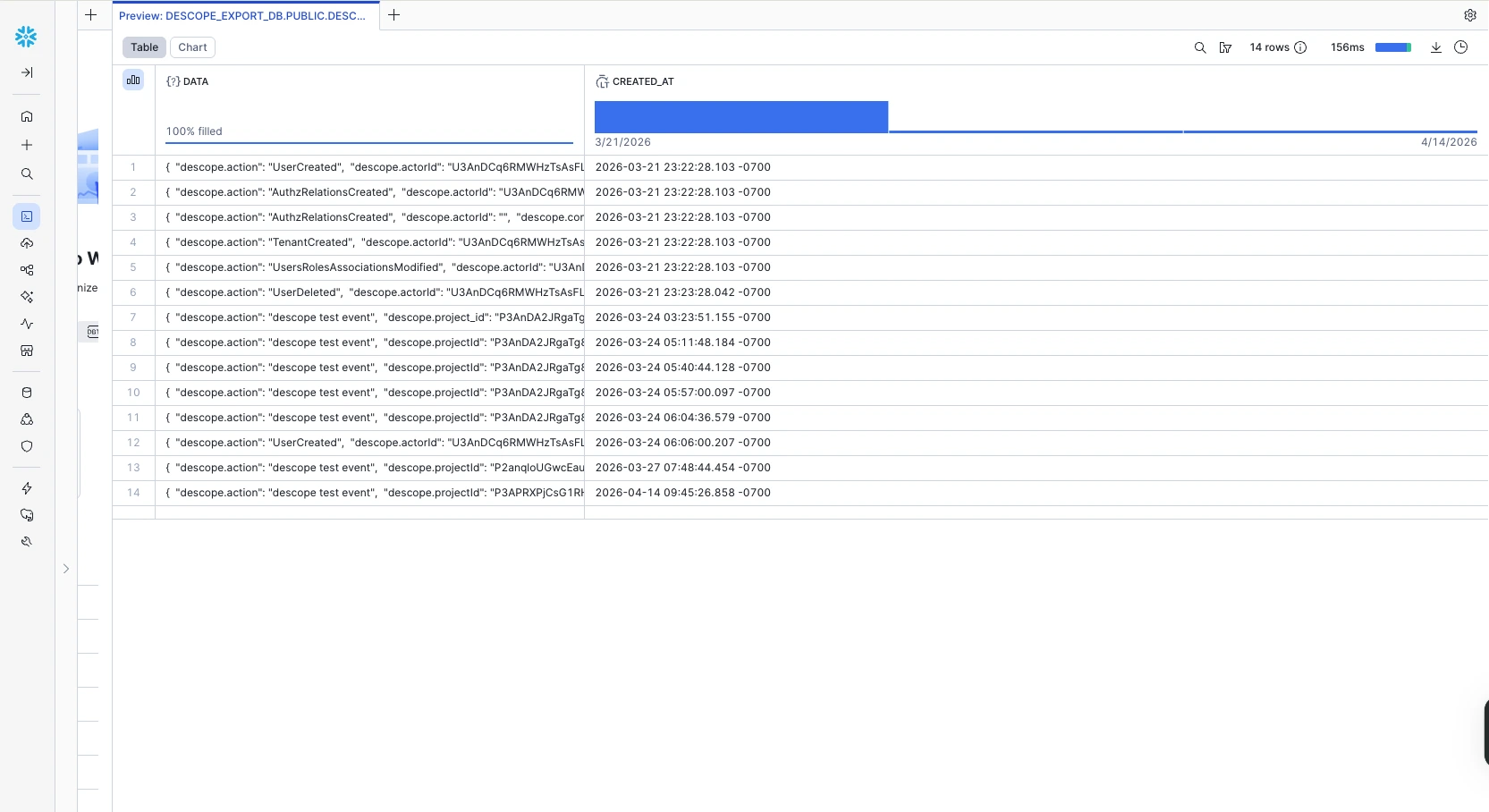Open the settings gear at top right

coord(1470,15)
